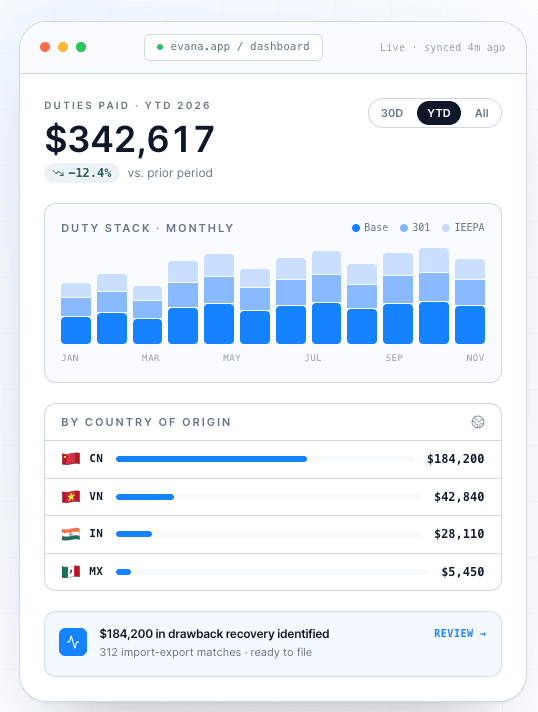Click the India flag icon
Image resolution: width=538 pixels, height=712 pixels.
71,534
